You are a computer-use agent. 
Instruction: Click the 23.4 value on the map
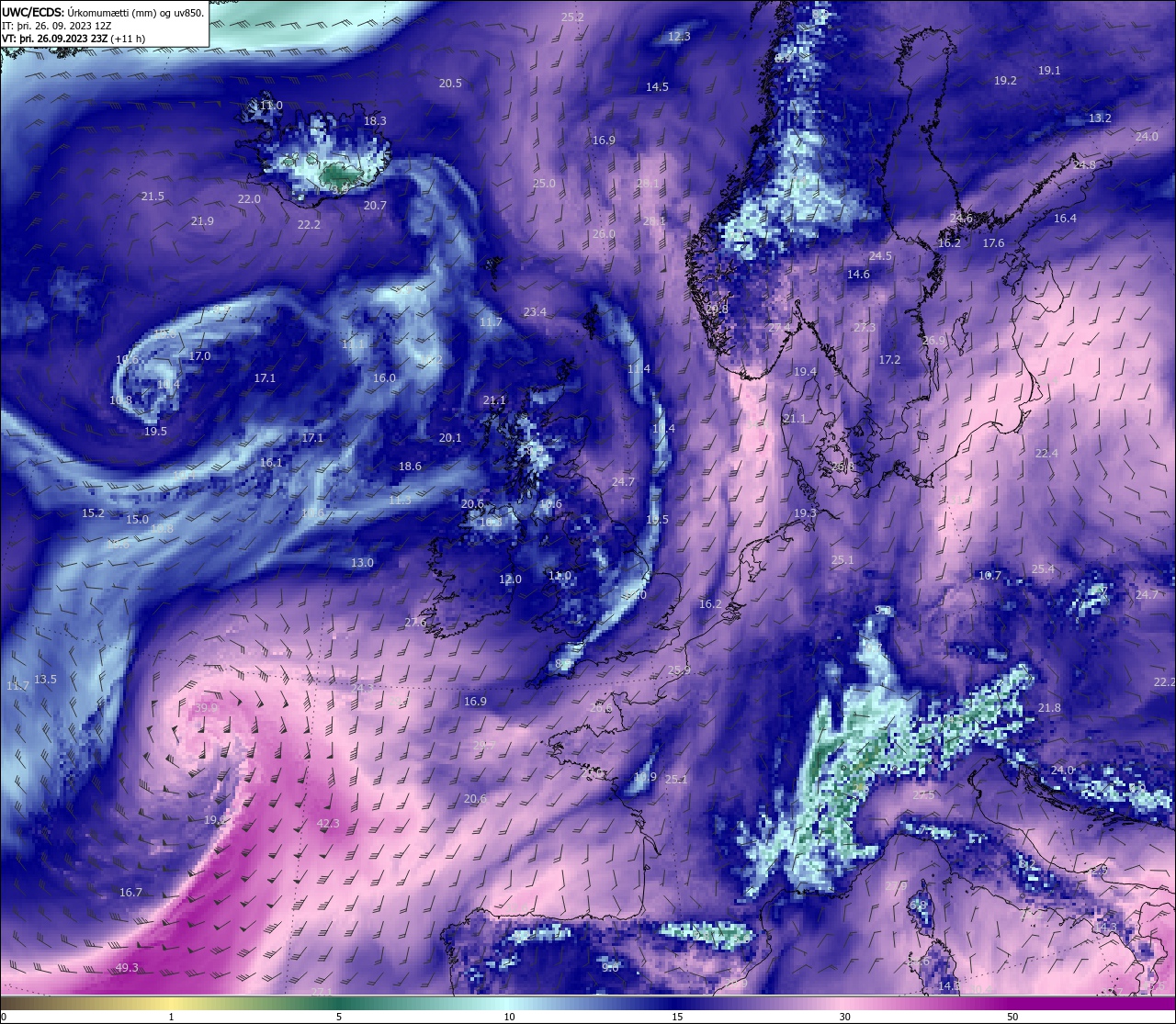click(x=535, y=312)
